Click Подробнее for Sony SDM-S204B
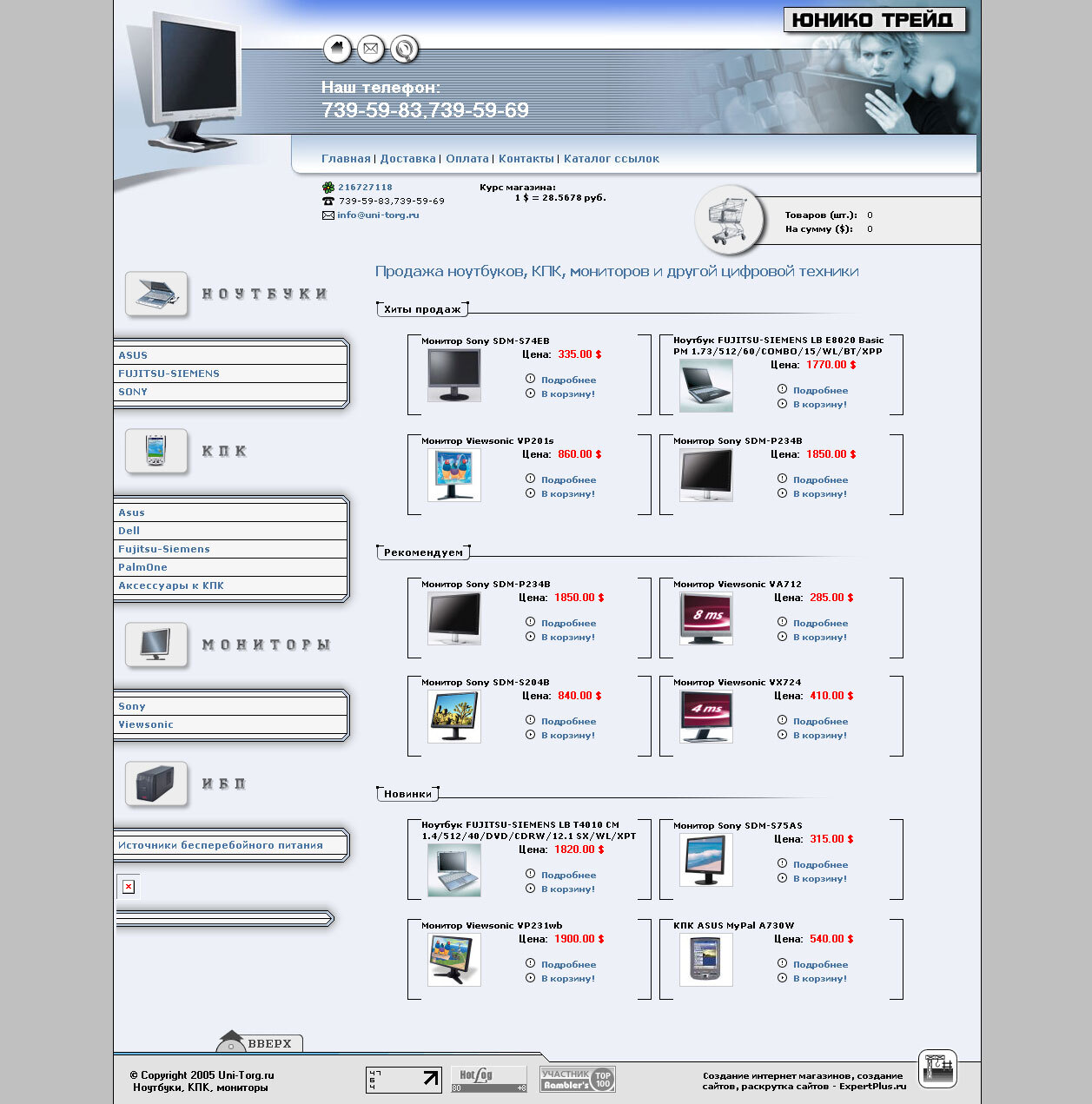1092x1104 pixels. pos(568,721)
